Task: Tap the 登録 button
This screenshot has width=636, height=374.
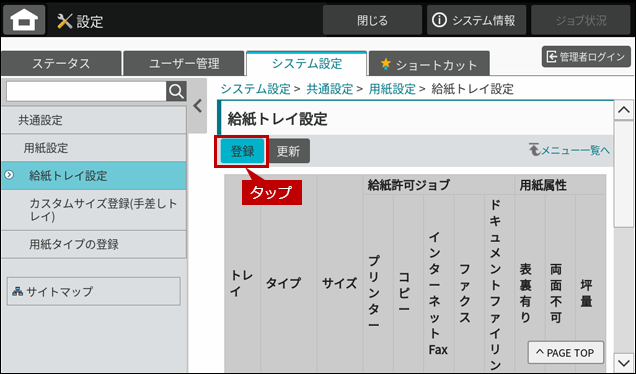Action: click(242, 151)
